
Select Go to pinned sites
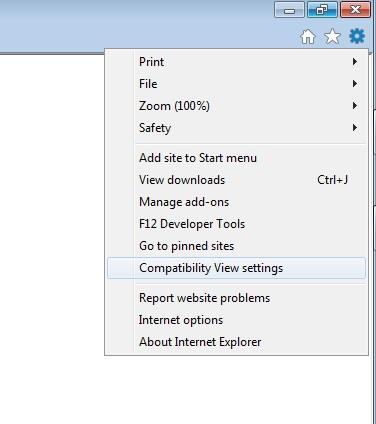pos(236,246)
